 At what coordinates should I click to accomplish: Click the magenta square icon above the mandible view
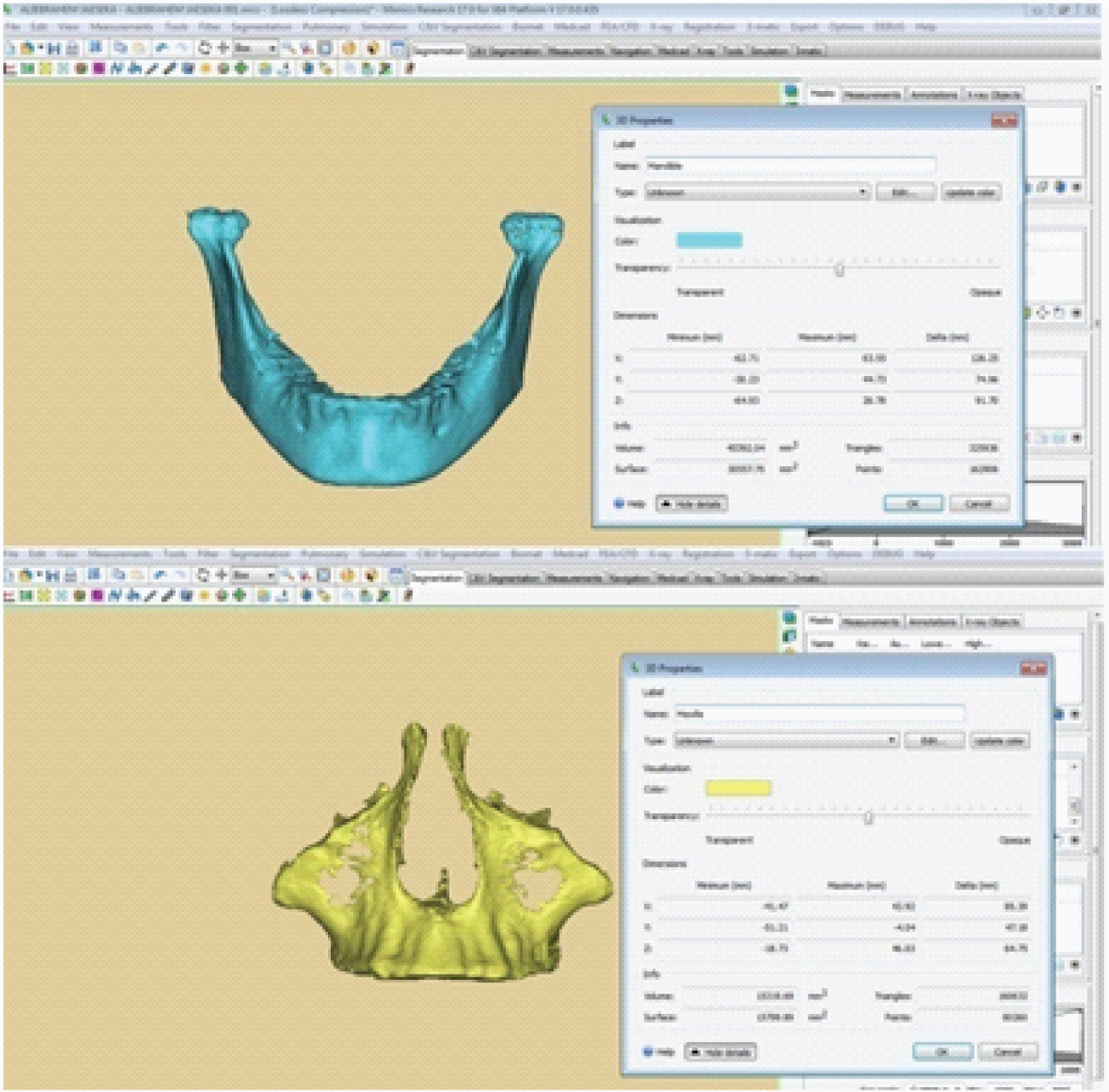click(x=98, y=69)
